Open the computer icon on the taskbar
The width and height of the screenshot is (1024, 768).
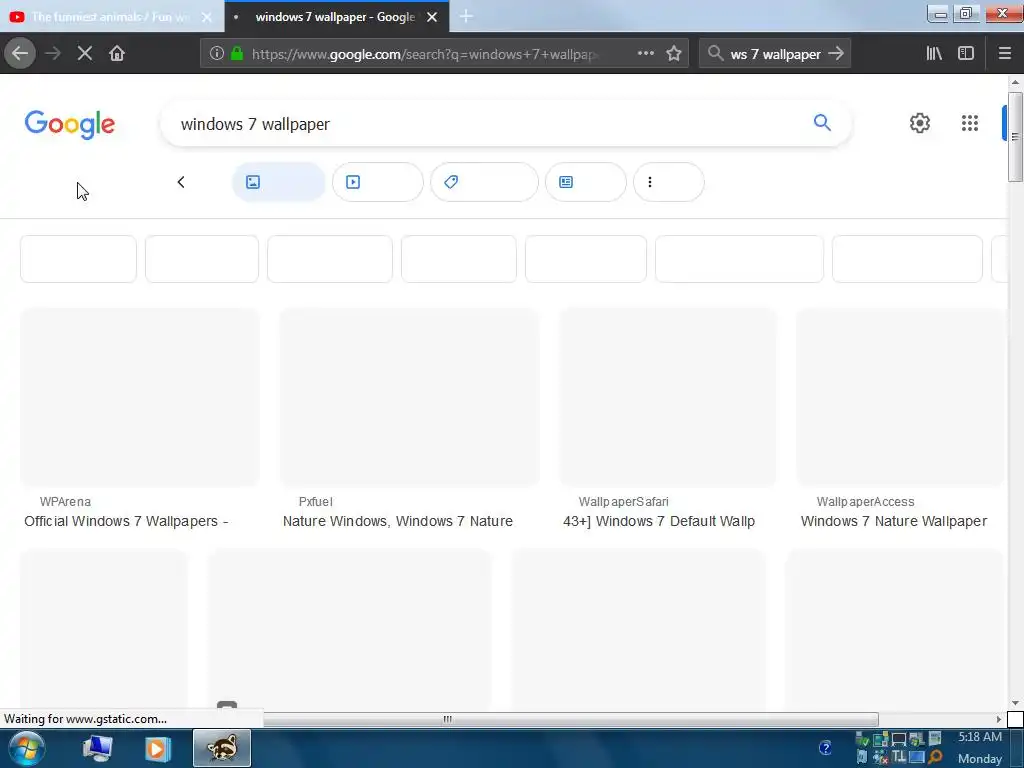[x=97, y=748]
